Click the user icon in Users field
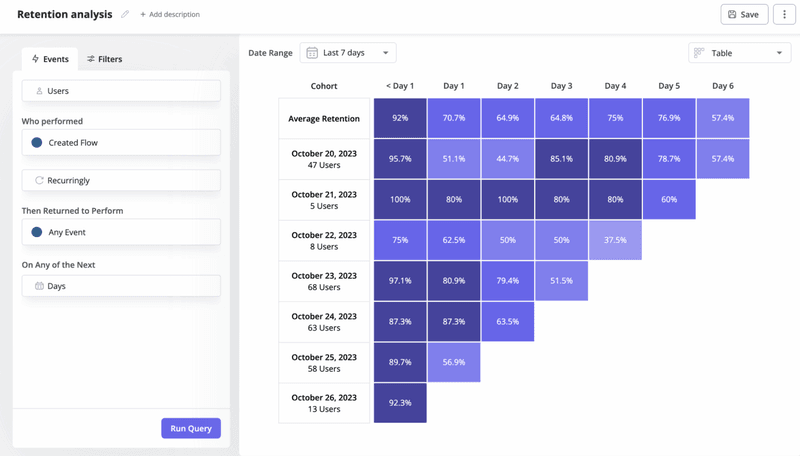800x456 pixels. tap(39, 91)
